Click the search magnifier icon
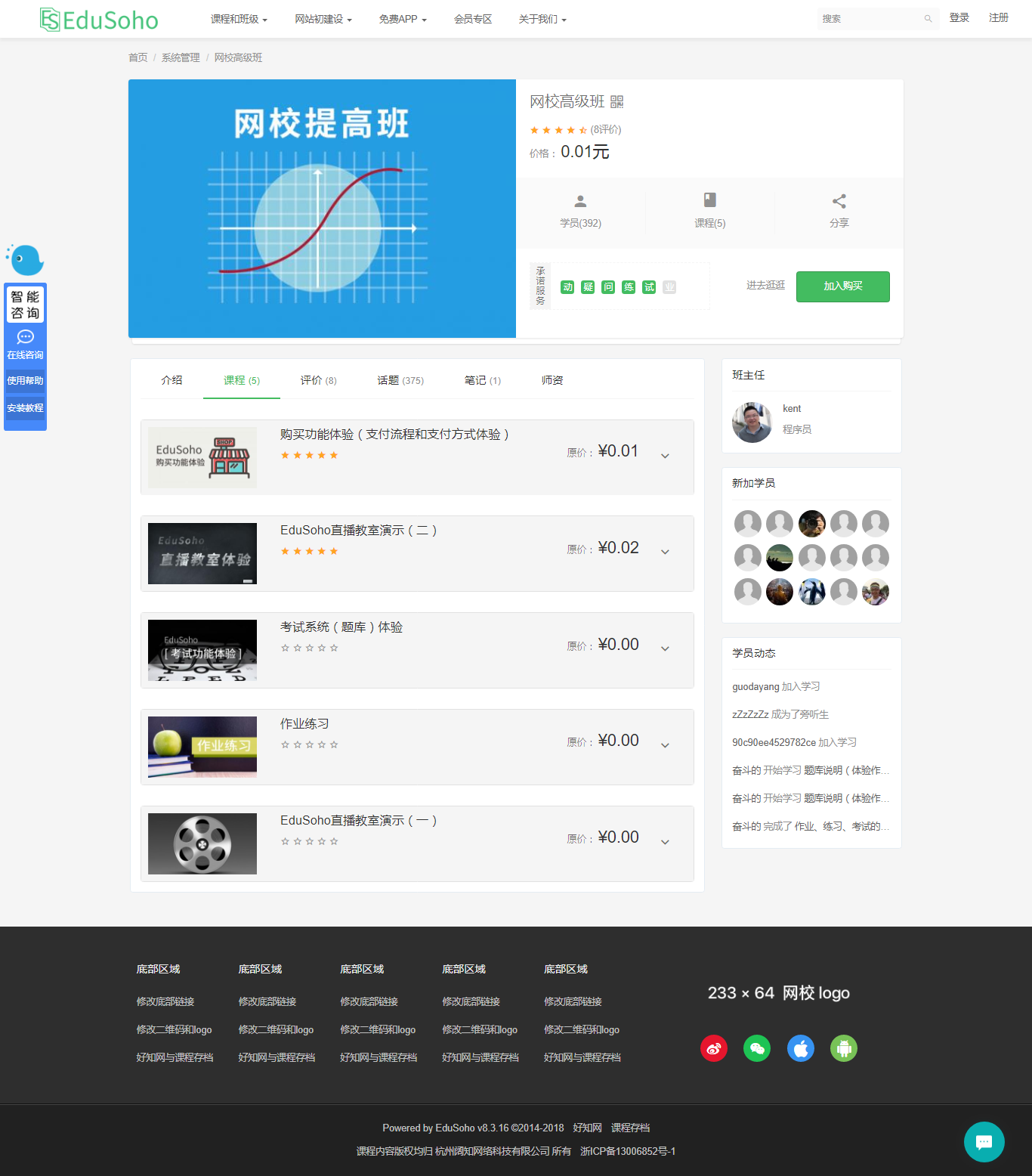This screenshot has width=1032, height=1176. 928,19
